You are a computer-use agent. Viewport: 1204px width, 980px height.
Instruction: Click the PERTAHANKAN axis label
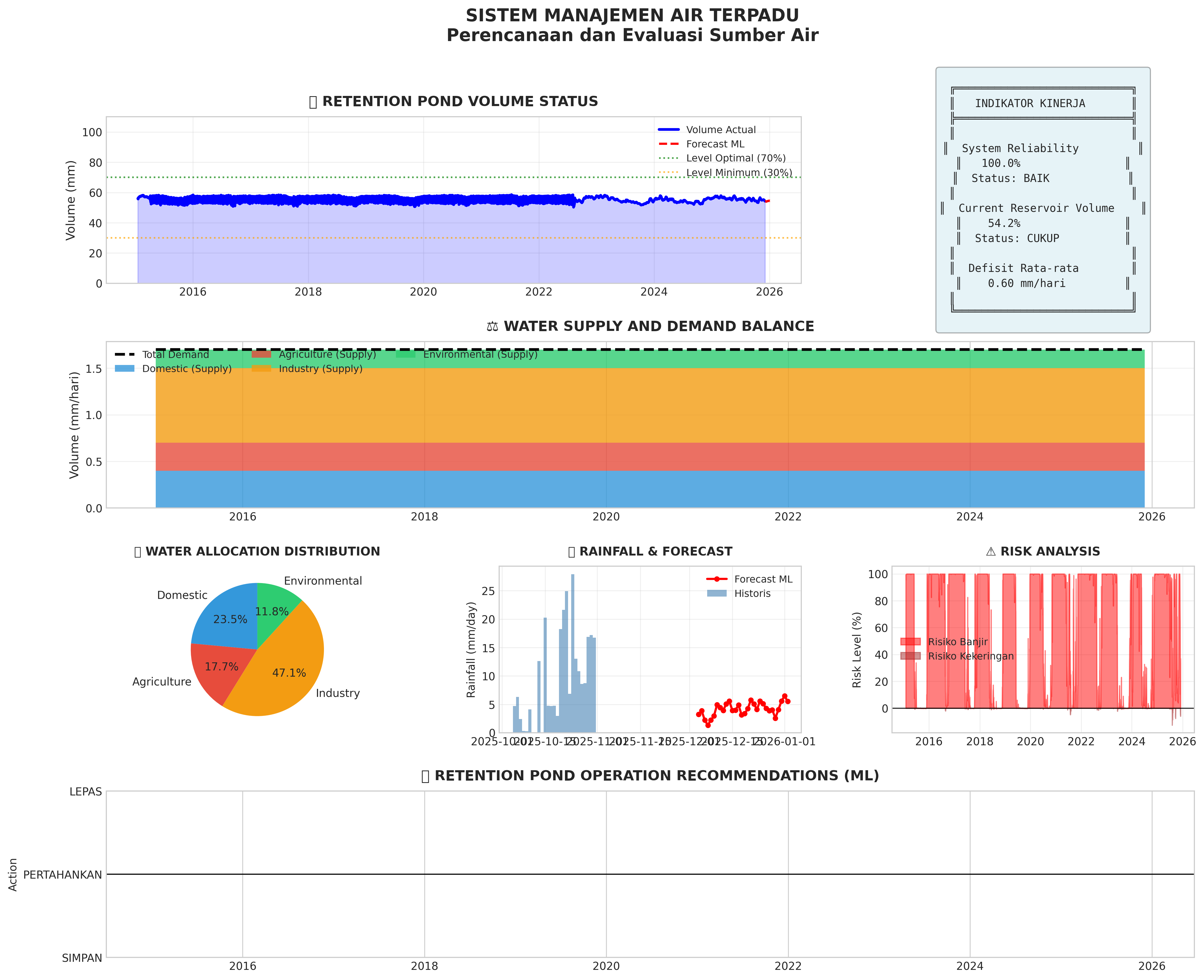coord(63,874)
